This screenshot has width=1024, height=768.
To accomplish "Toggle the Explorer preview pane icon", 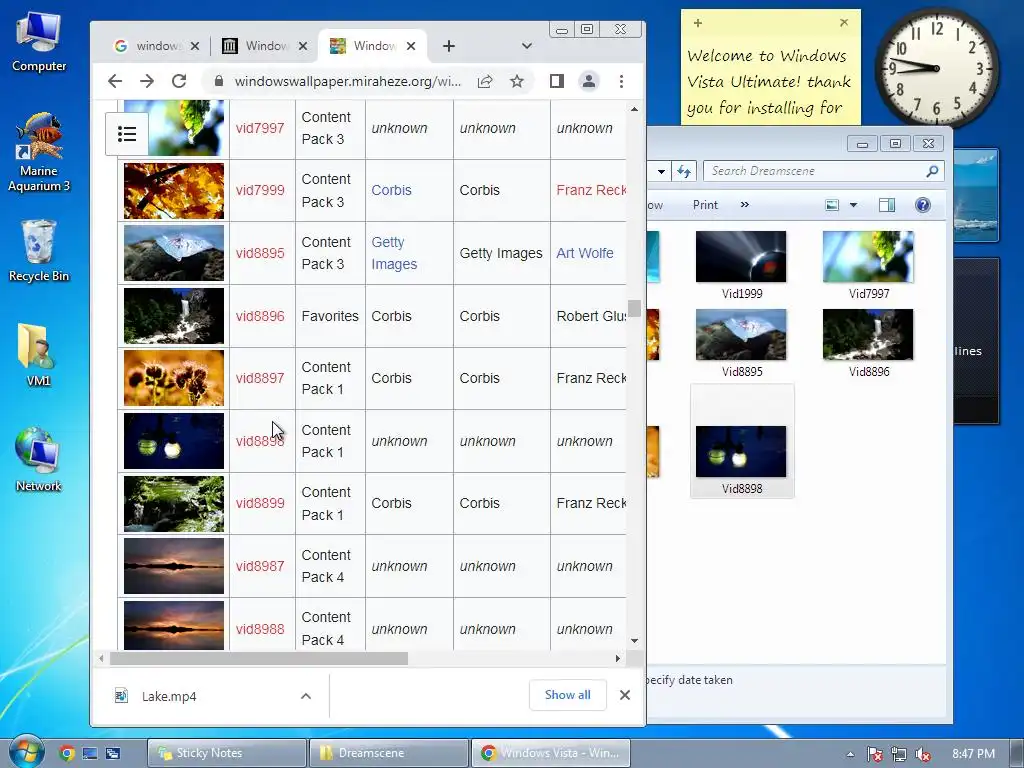I will (x=887, y=205).
